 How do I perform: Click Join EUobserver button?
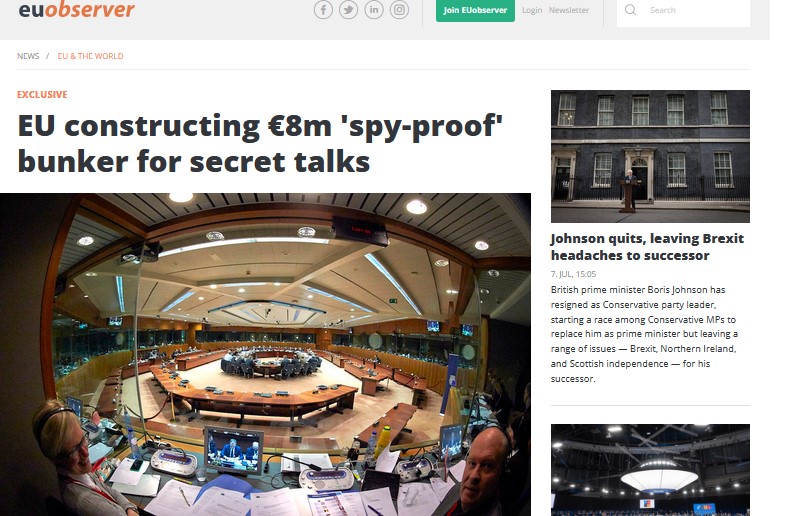pyautogui.click(x=475, y=10)
